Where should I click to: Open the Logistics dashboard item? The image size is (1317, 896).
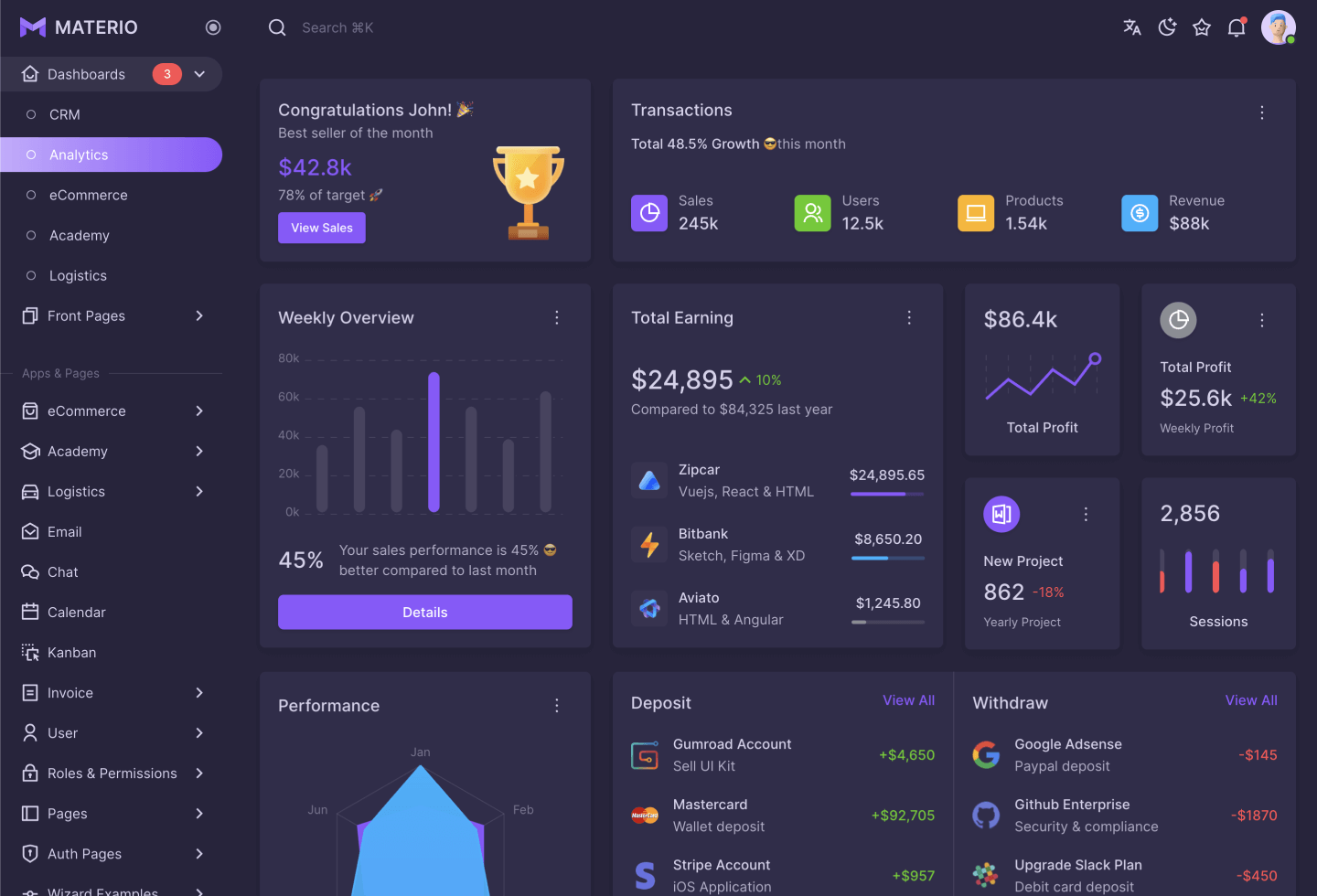(x=112, y=275)
